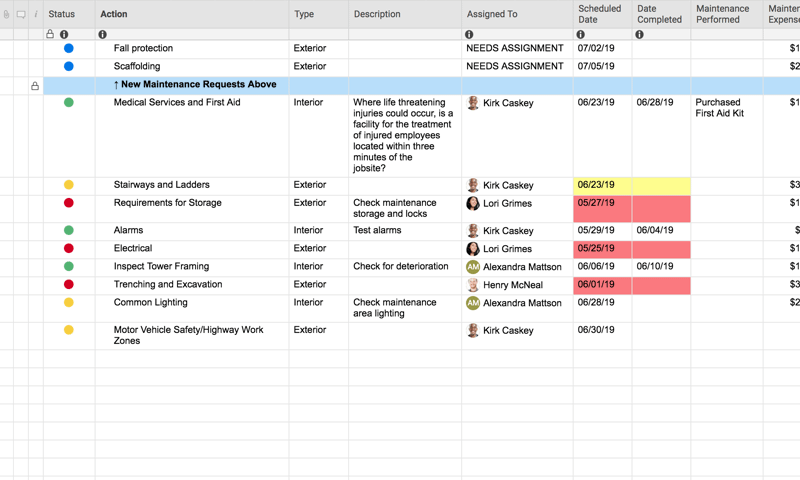This screenshot has height=480, width=800.
Task: Click the Scheduled Date column header
Action: pos(603,14)
